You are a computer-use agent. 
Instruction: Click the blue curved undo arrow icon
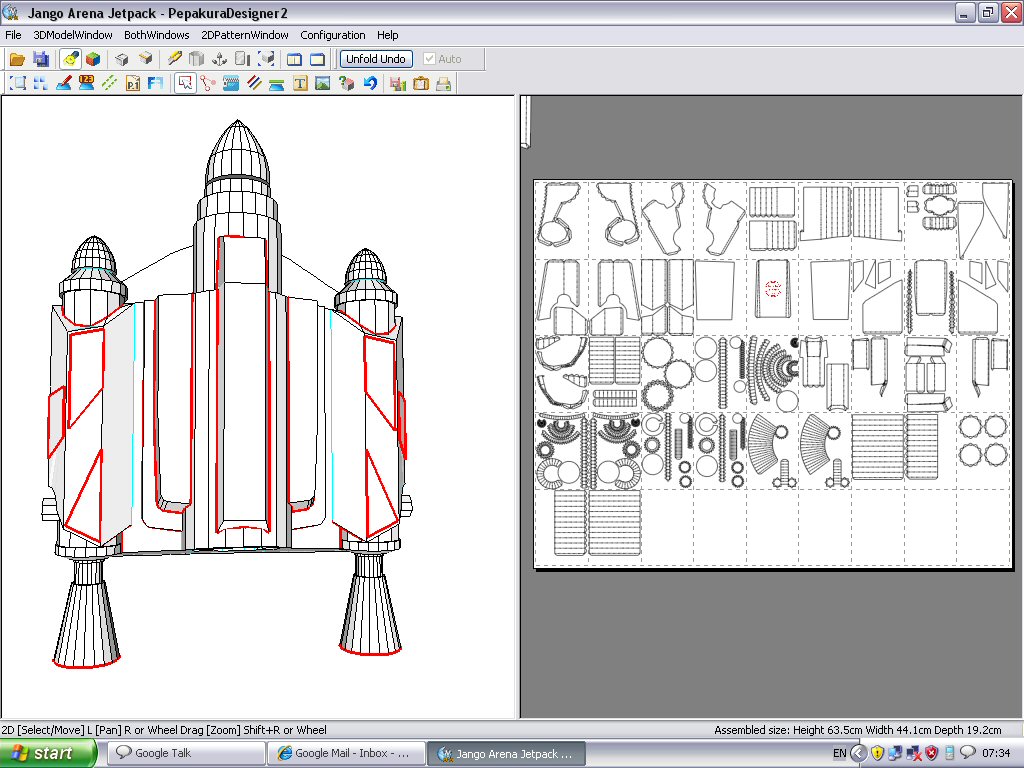pyautogui.click(x=370, y=83)
